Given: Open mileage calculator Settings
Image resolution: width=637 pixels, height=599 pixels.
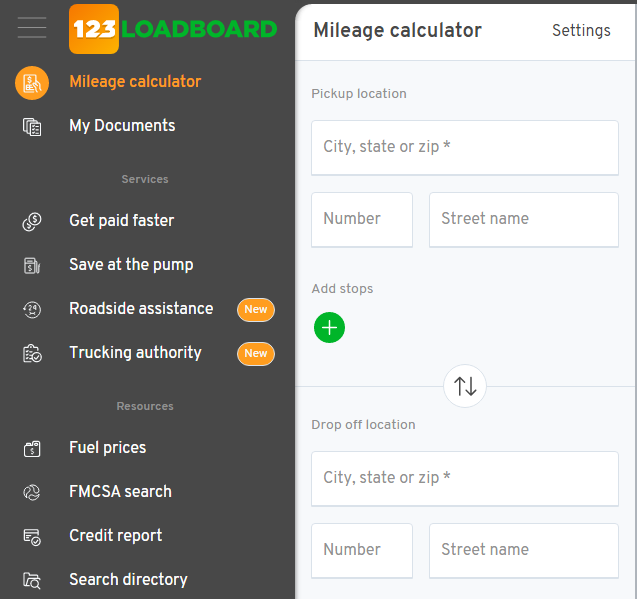Looking at the screenshot, I should click(x=581, y=31).
